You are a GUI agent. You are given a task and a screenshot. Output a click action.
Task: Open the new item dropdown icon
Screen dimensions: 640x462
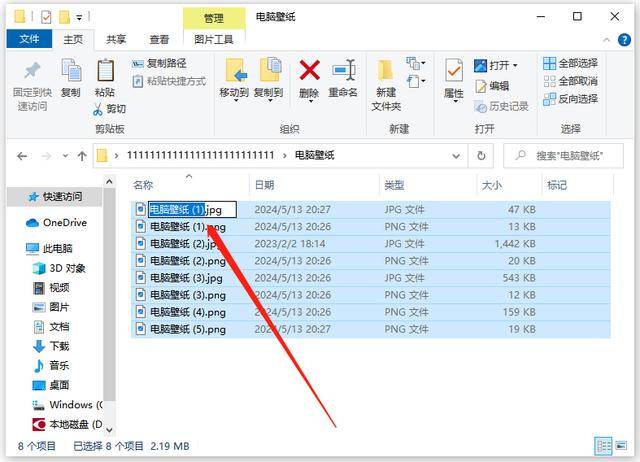(416, 63)
